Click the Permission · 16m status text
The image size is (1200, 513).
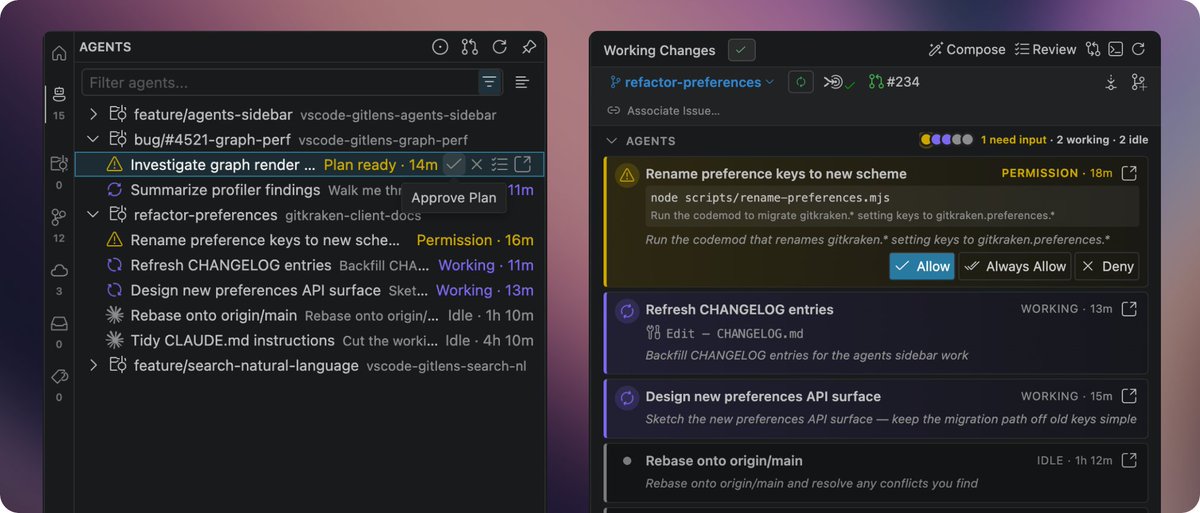pos(475,240)
